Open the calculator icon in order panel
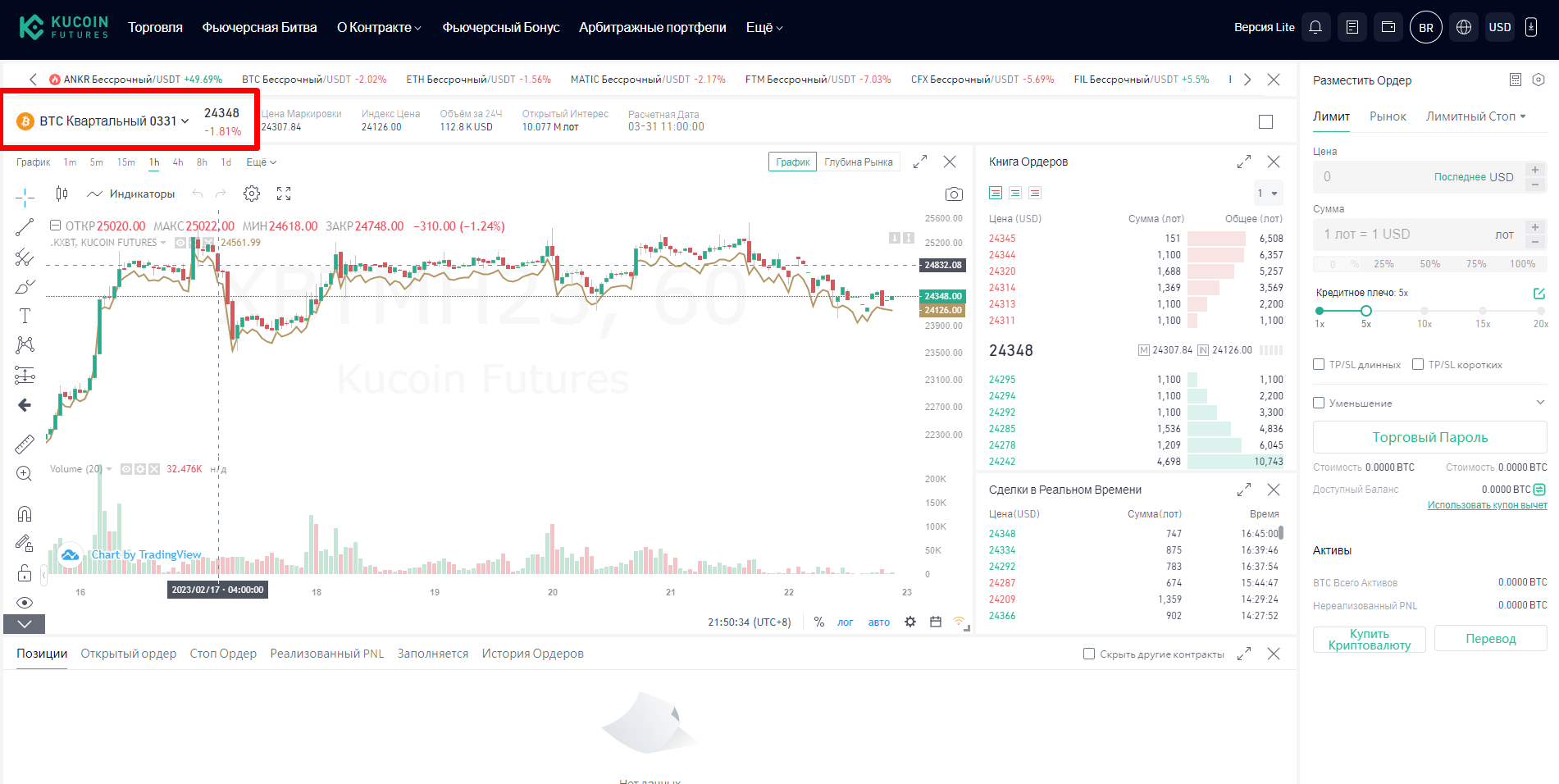The height and width of the screenshot is (784, 1559). tap(1515, 80)
